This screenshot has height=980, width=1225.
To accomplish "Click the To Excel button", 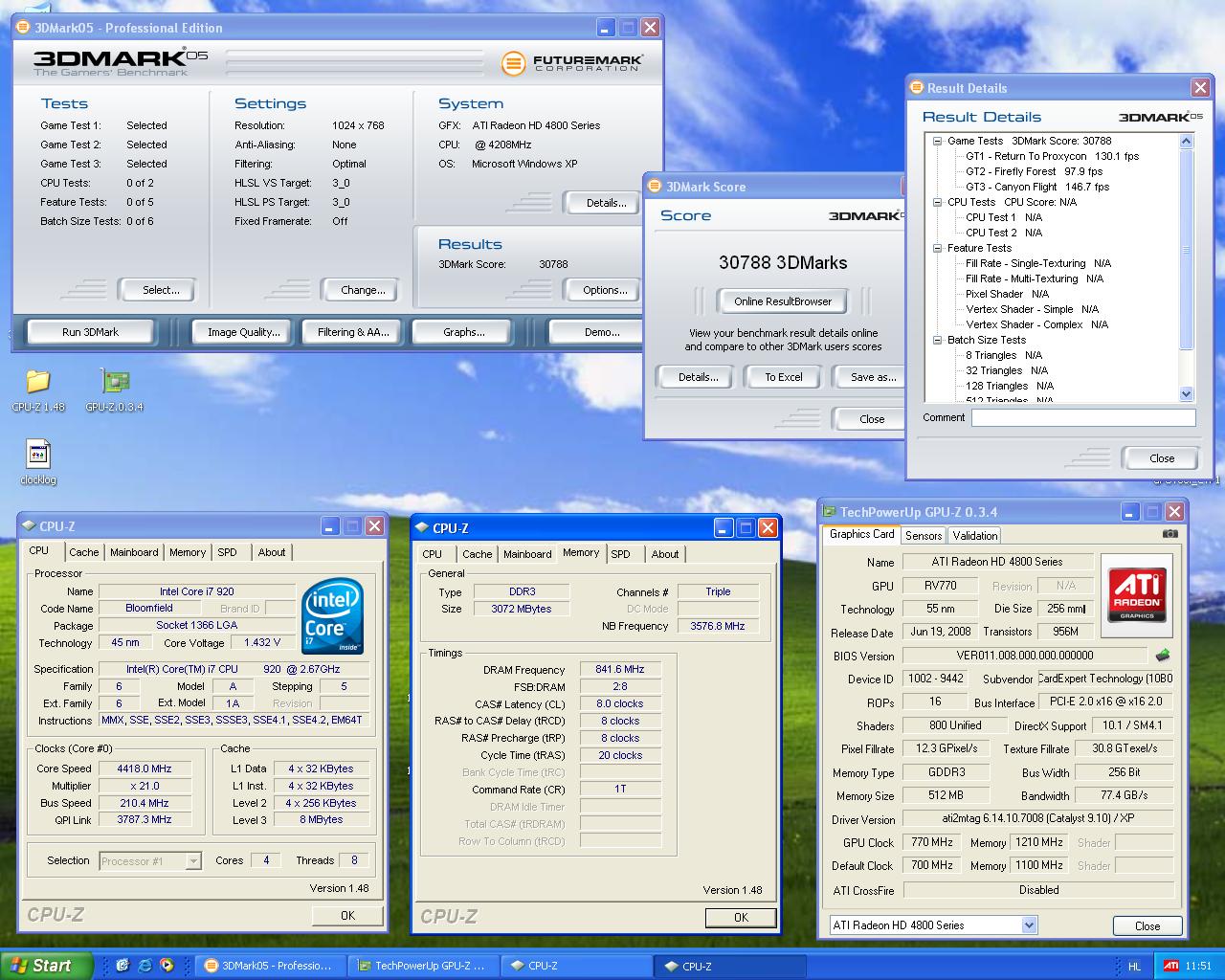I will coord(784,377).
